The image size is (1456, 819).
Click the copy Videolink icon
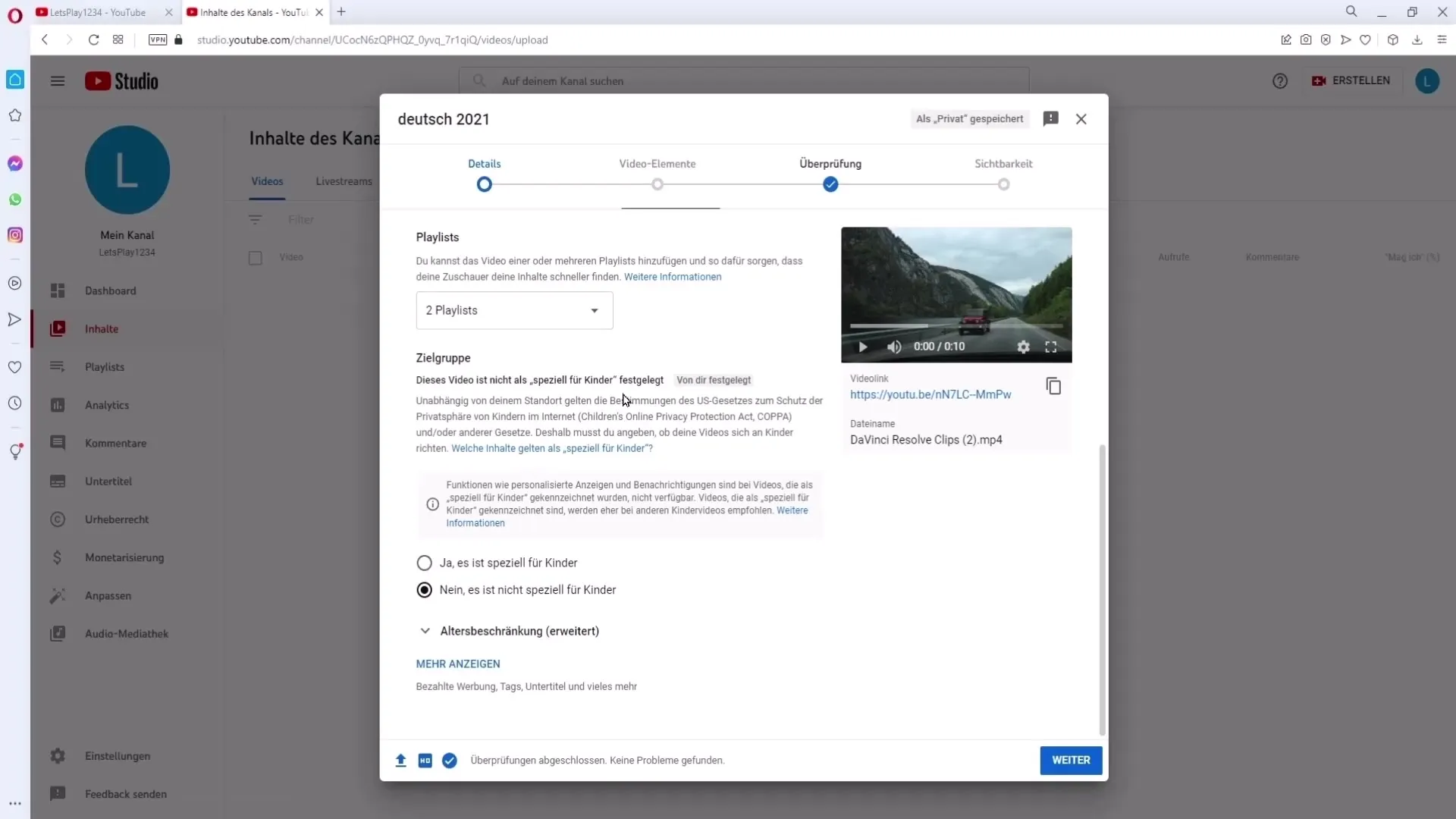1053,386
